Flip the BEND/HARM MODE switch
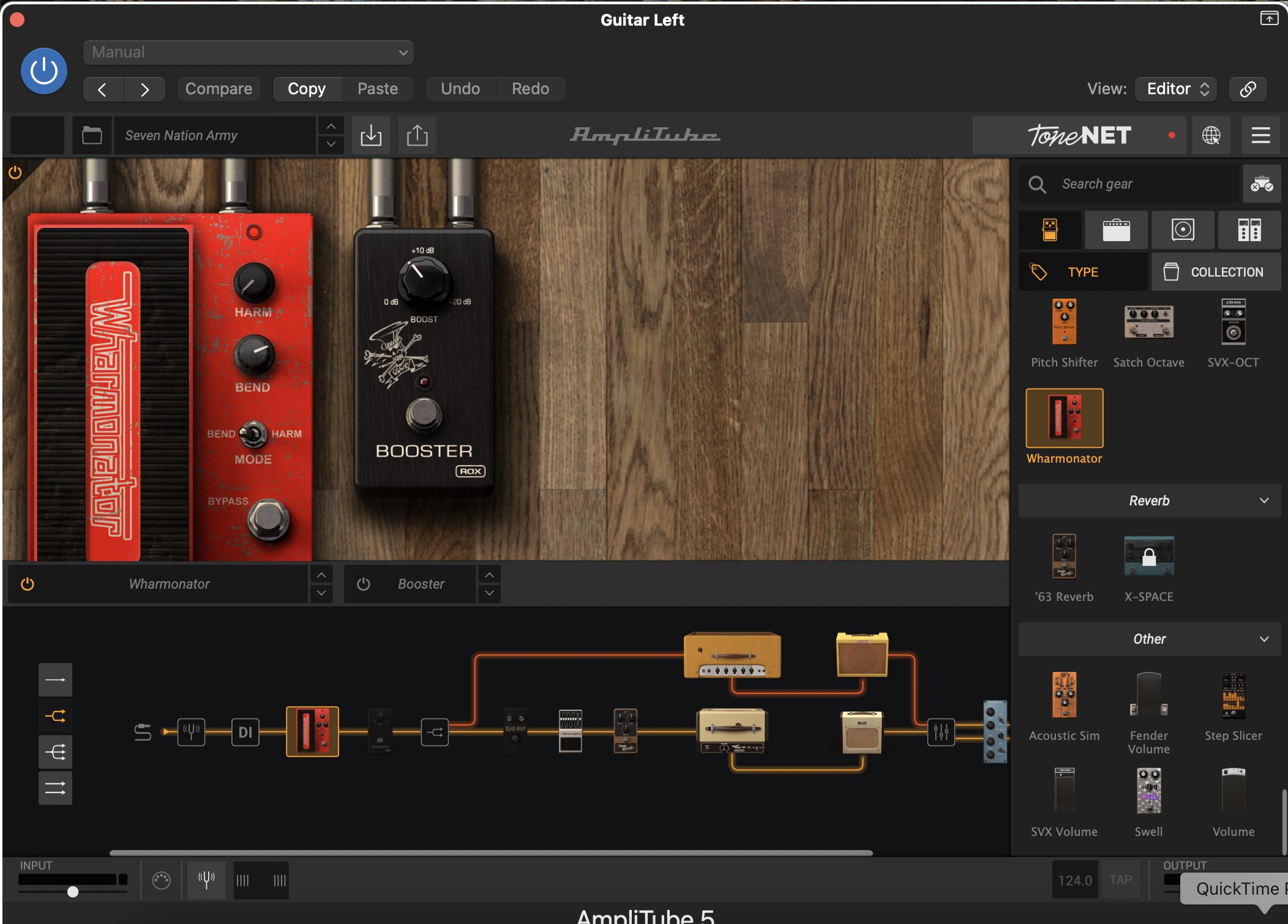1288x924 pixels. click(x=252, y=434)
